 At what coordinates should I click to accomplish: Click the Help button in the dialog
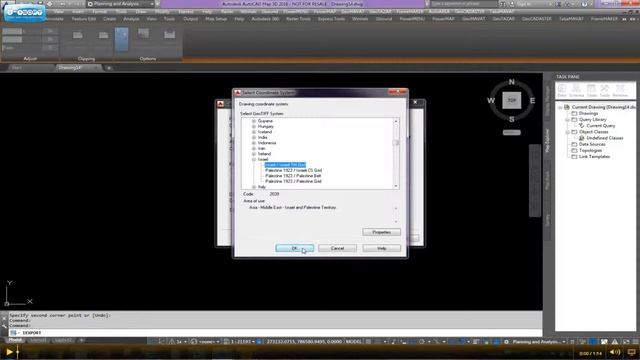click(x=381, y=248)
